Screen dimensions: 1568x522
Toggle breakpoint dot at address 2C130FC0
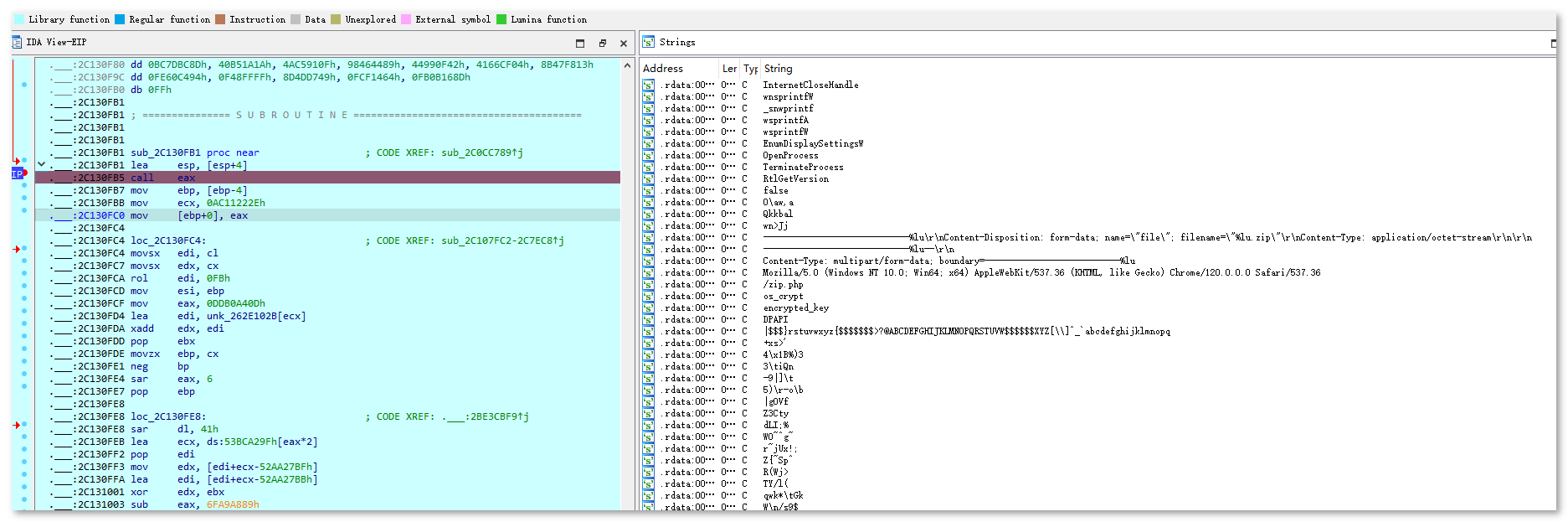[24, 215]
